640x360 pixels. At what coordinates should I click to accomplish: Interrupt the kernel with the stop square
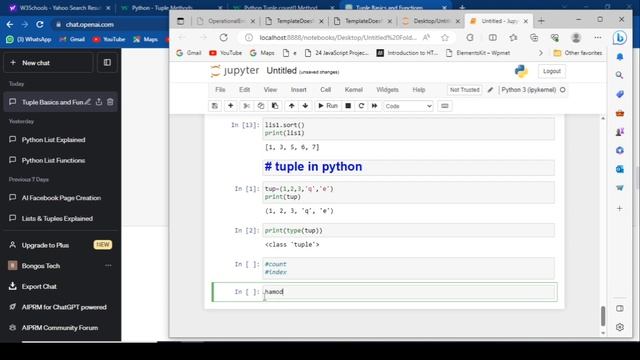348,106
